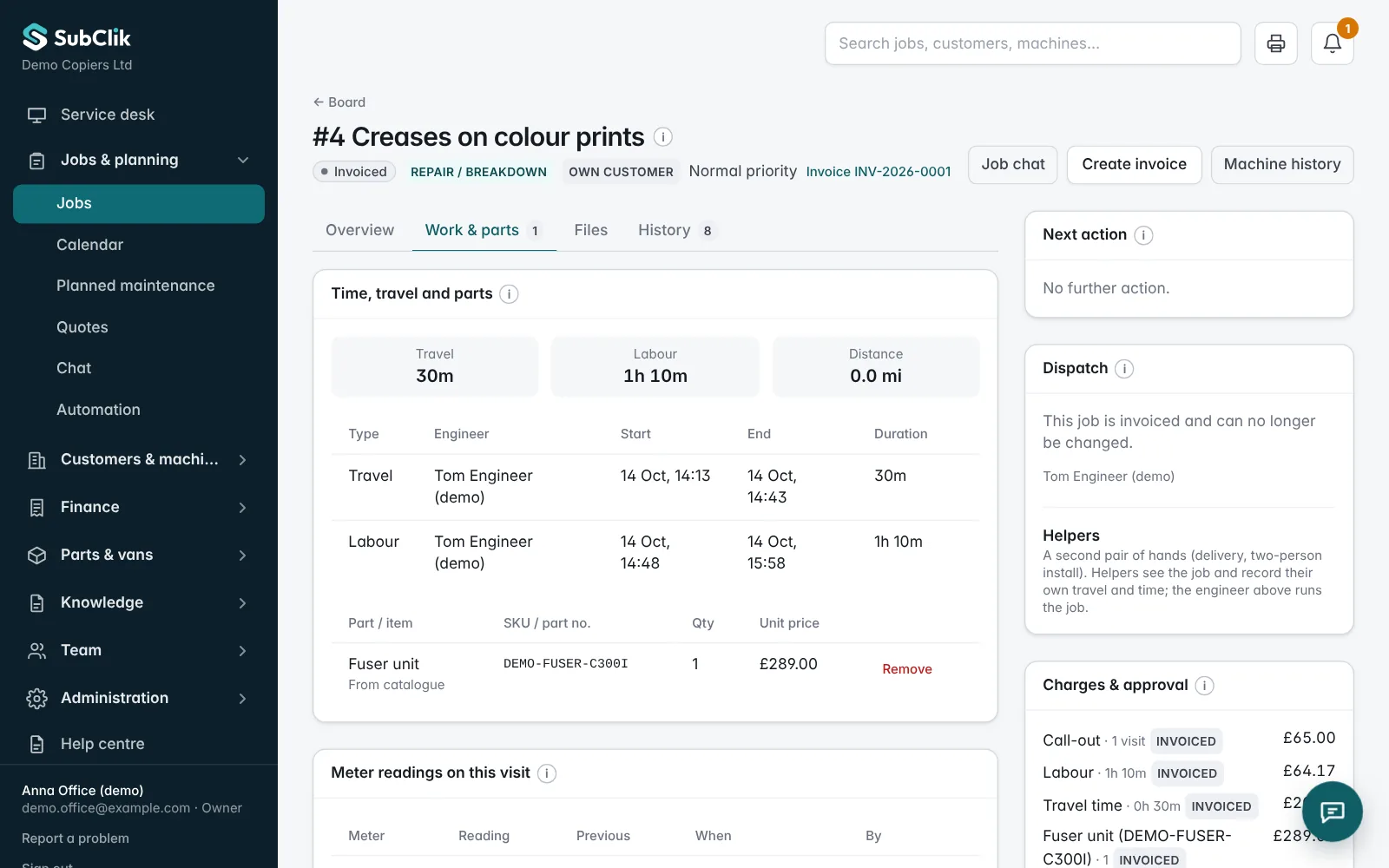Click info icon beside Dispatch
The height and width of the screenshot is (868, 1389).
click(x=1124, y=369)
